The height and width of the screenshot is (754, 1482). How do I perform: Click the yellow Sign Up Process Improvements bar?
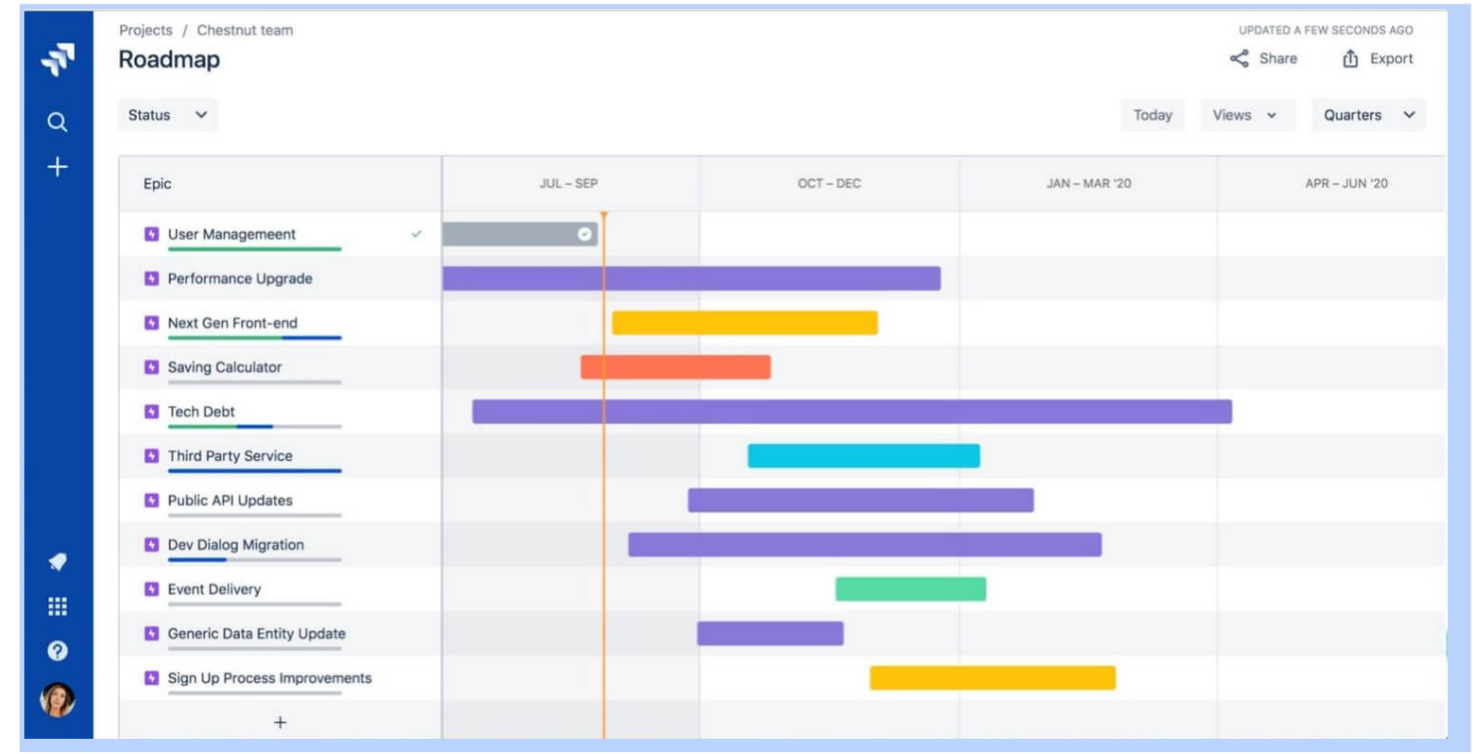pos(993,678)
